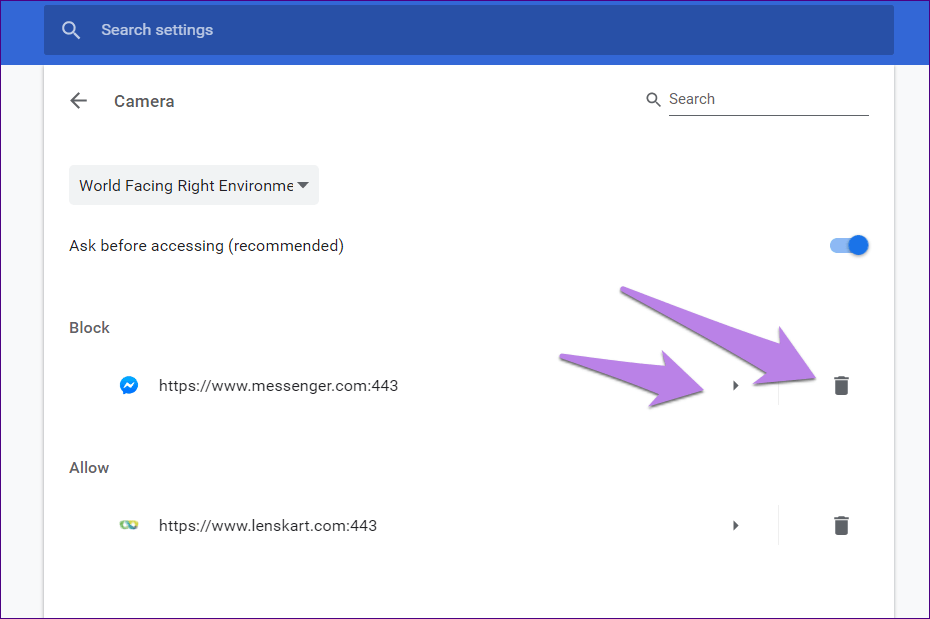Click the small search icon near Camera heading
The width and height of the screenshot is (930, 619).
[x=654, y=100]
